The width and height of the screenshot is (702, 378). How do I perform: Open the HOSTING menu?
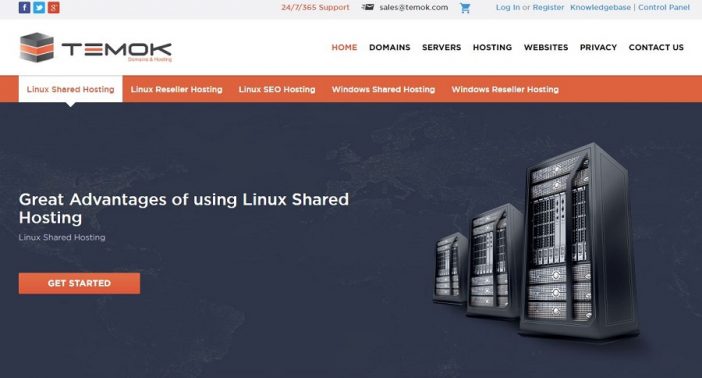click(x=492, y=47)
